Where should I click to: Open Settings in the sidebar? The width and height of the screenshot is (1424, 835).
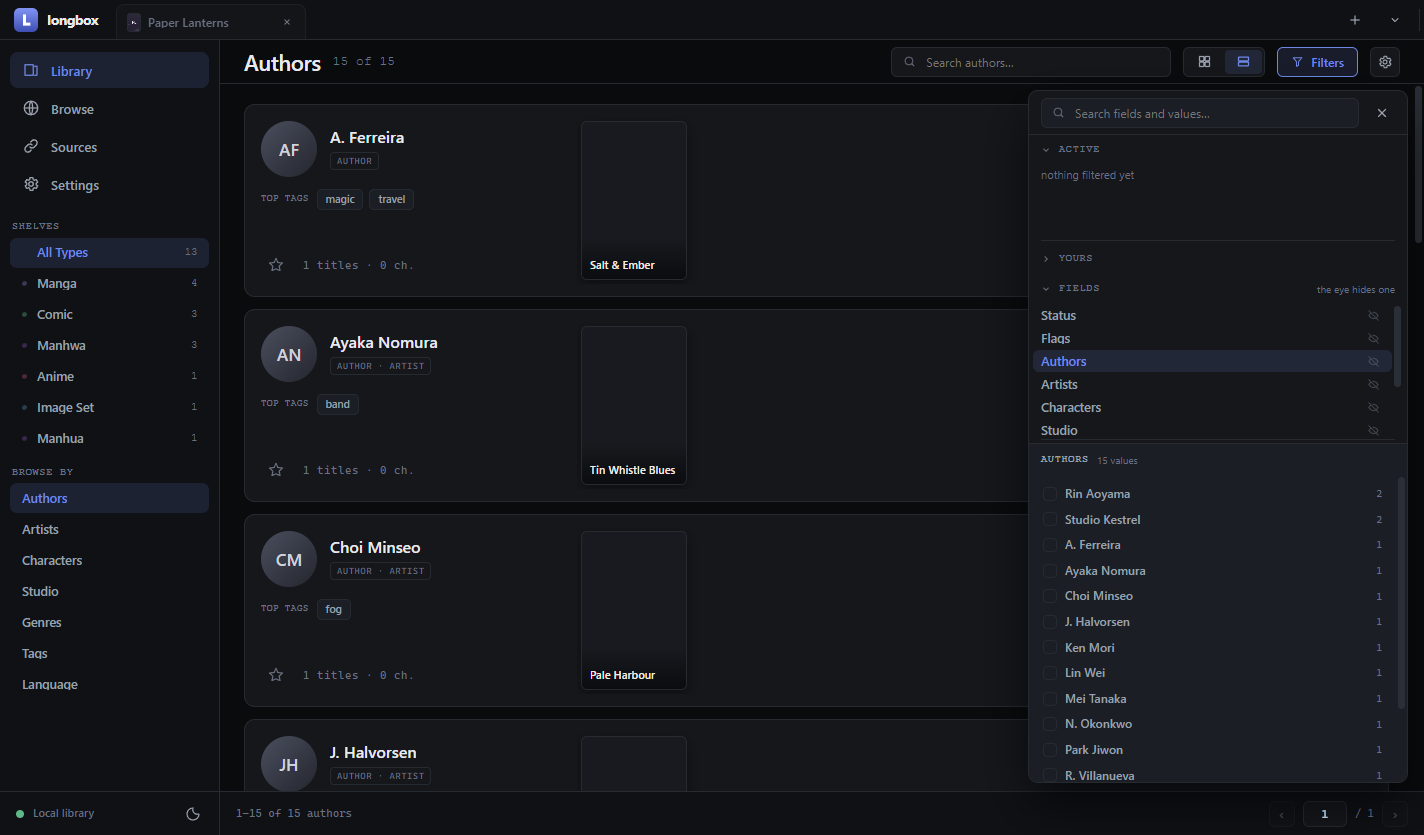[109, 185]
